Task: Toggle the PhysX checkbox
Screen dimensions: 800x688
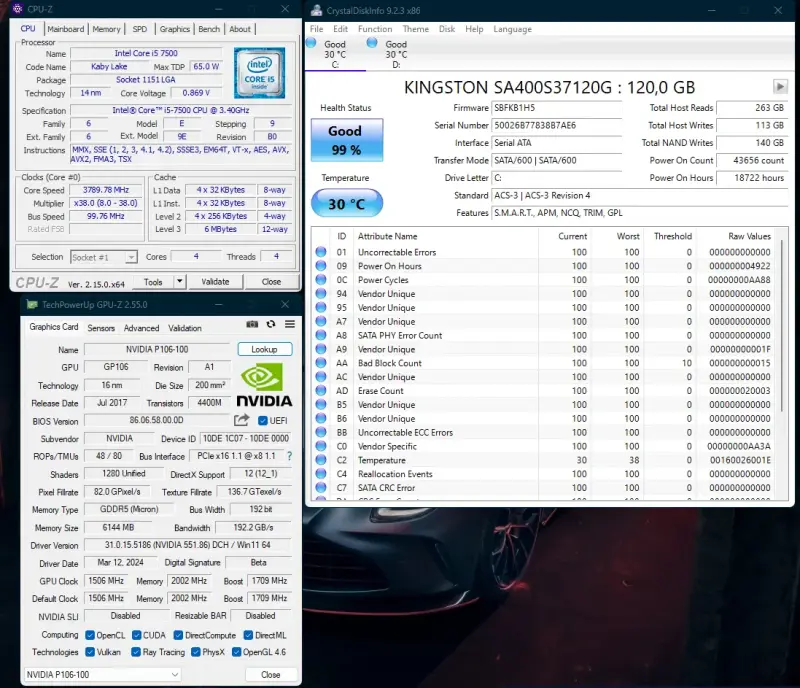Action: pos(195,652)
